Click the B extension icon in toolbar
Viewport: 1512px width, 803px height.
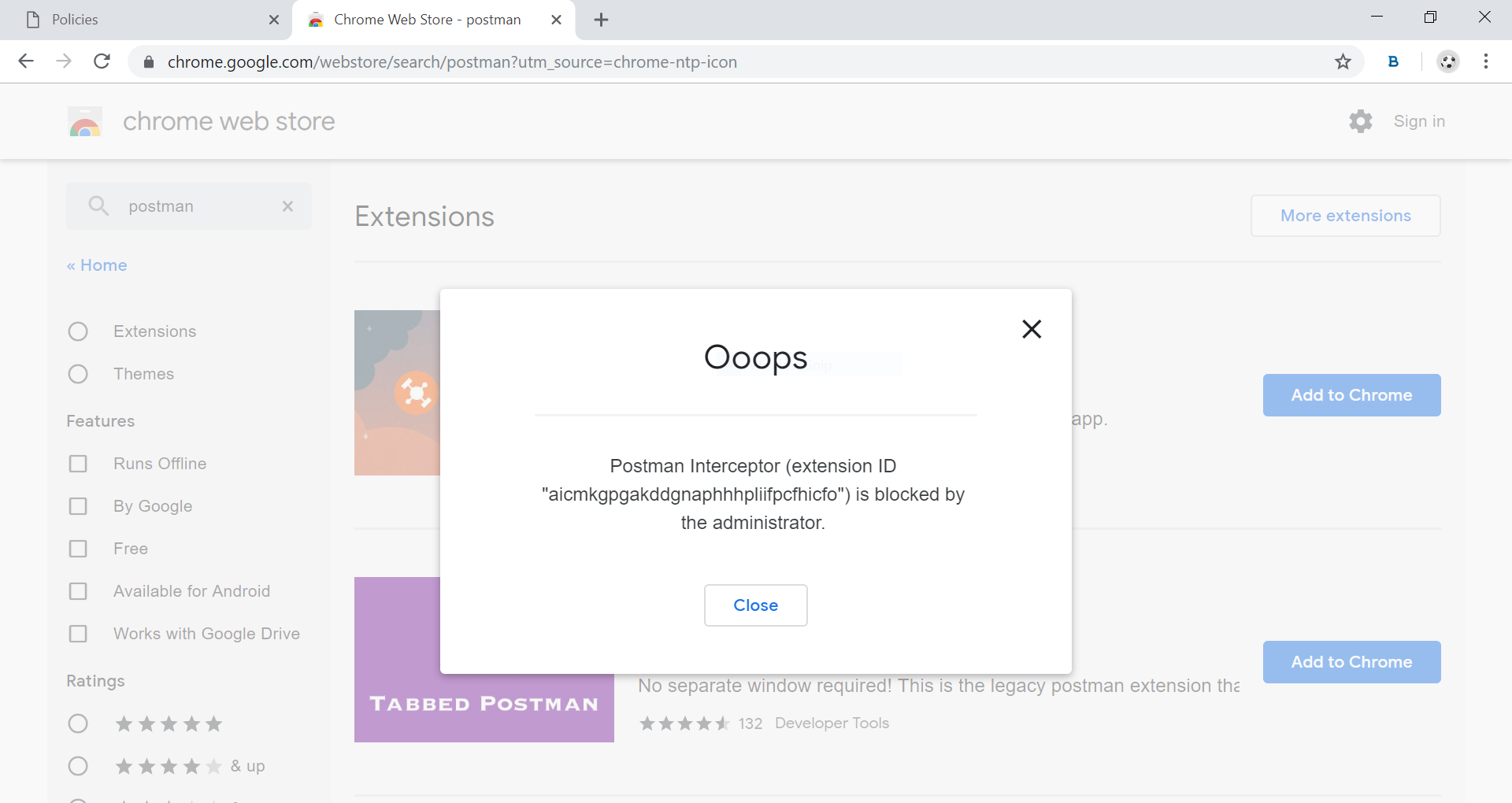pos(1393,61)
